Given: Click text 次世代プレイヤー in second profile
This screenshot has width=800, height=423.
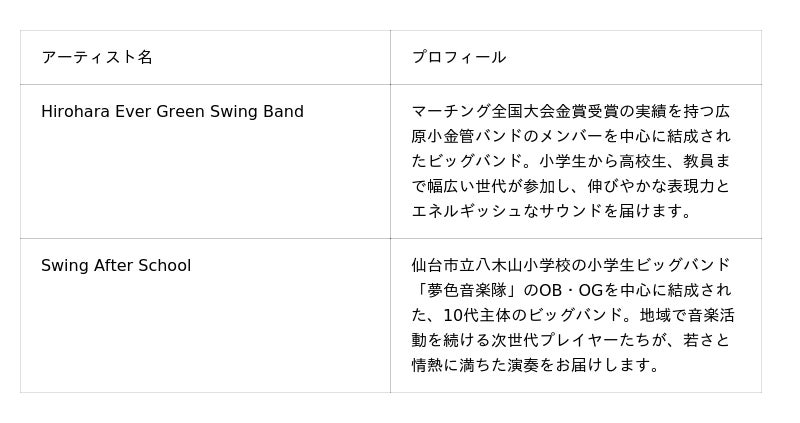Looking at the screenshot, I should pyautogui.click(x=555, y=340).
